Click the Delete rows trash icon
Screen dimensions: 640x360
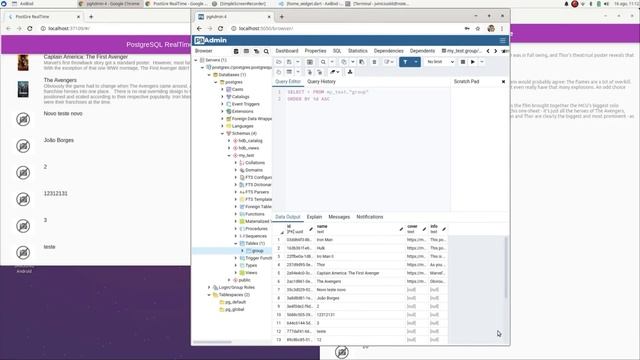pyautogui.click(x=374, y=62)
